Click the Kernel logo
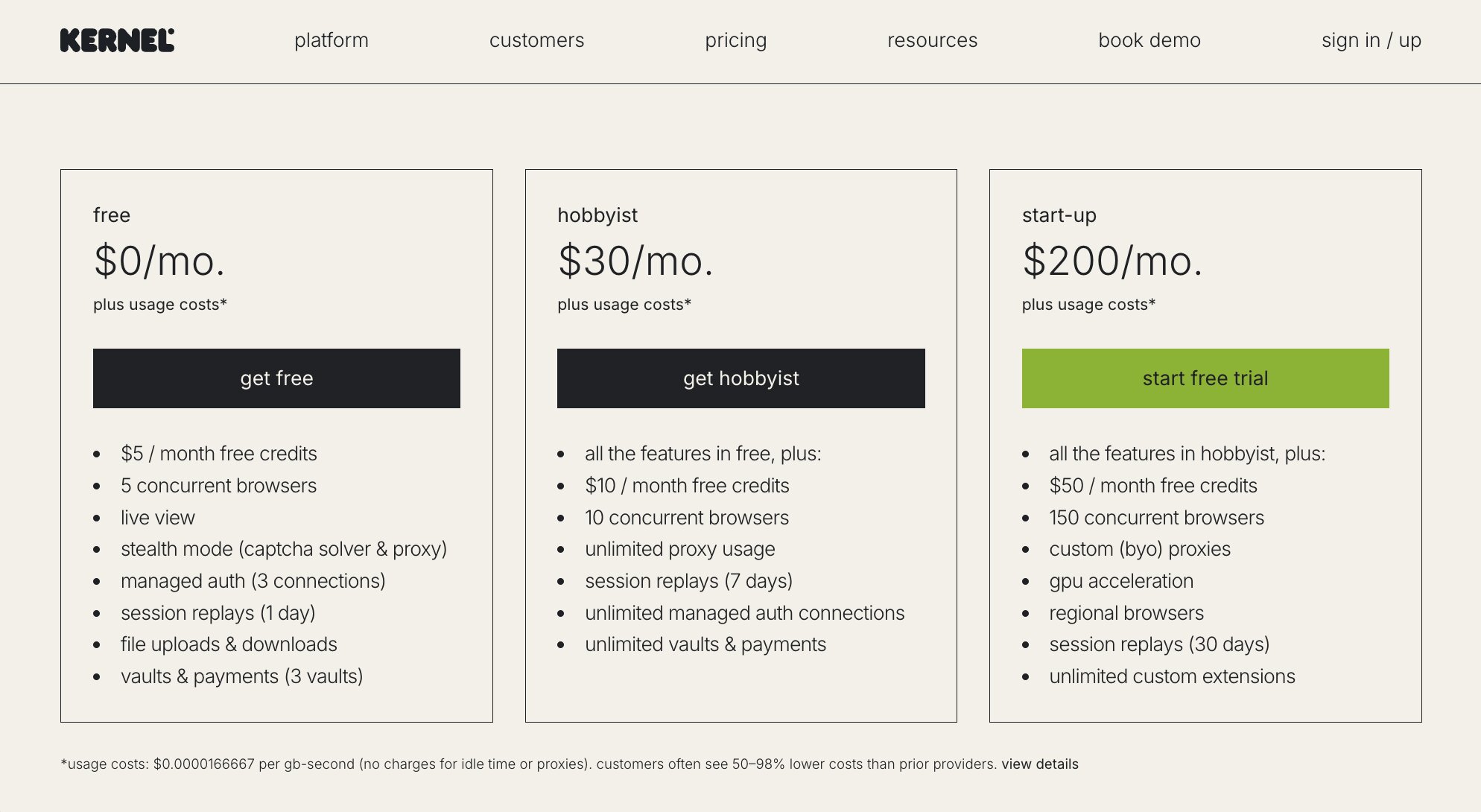 tap(117, 40)
